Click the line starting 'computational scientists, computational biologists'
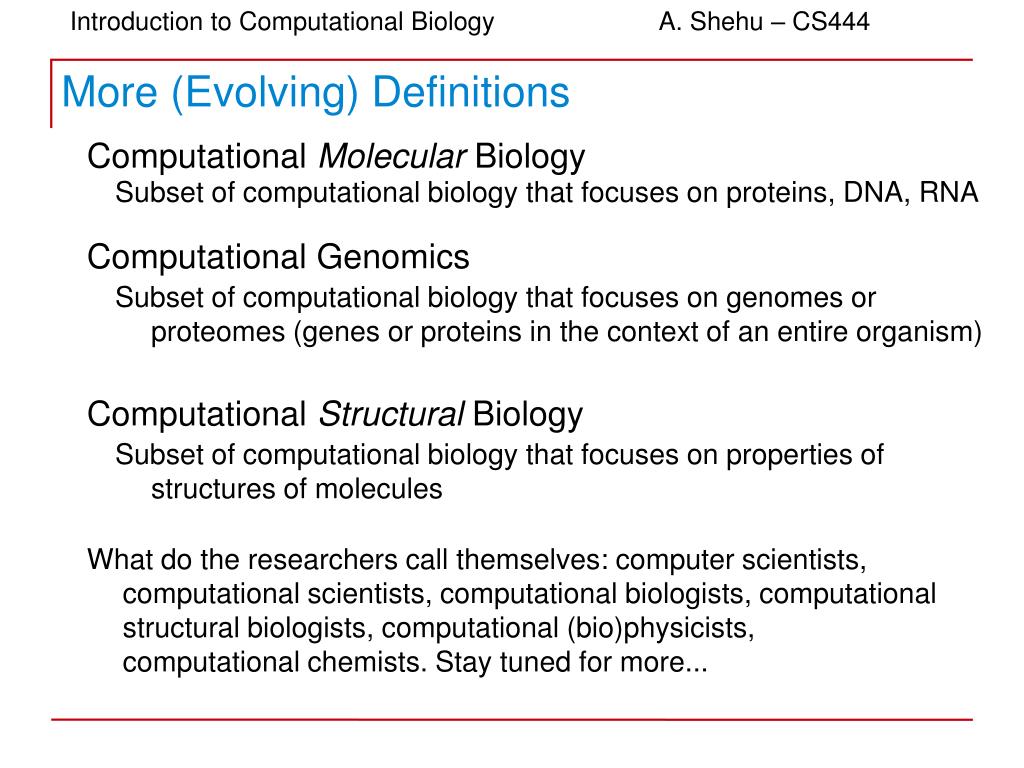Viewport: 1024px width, 768px height. 529,593
